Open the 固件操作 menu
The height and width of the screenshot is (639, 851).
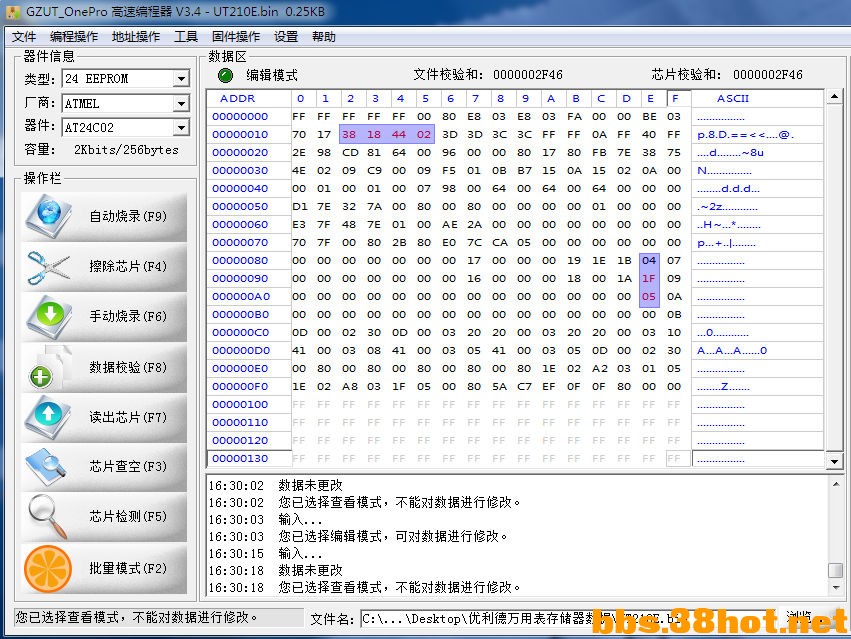[236, 37]
